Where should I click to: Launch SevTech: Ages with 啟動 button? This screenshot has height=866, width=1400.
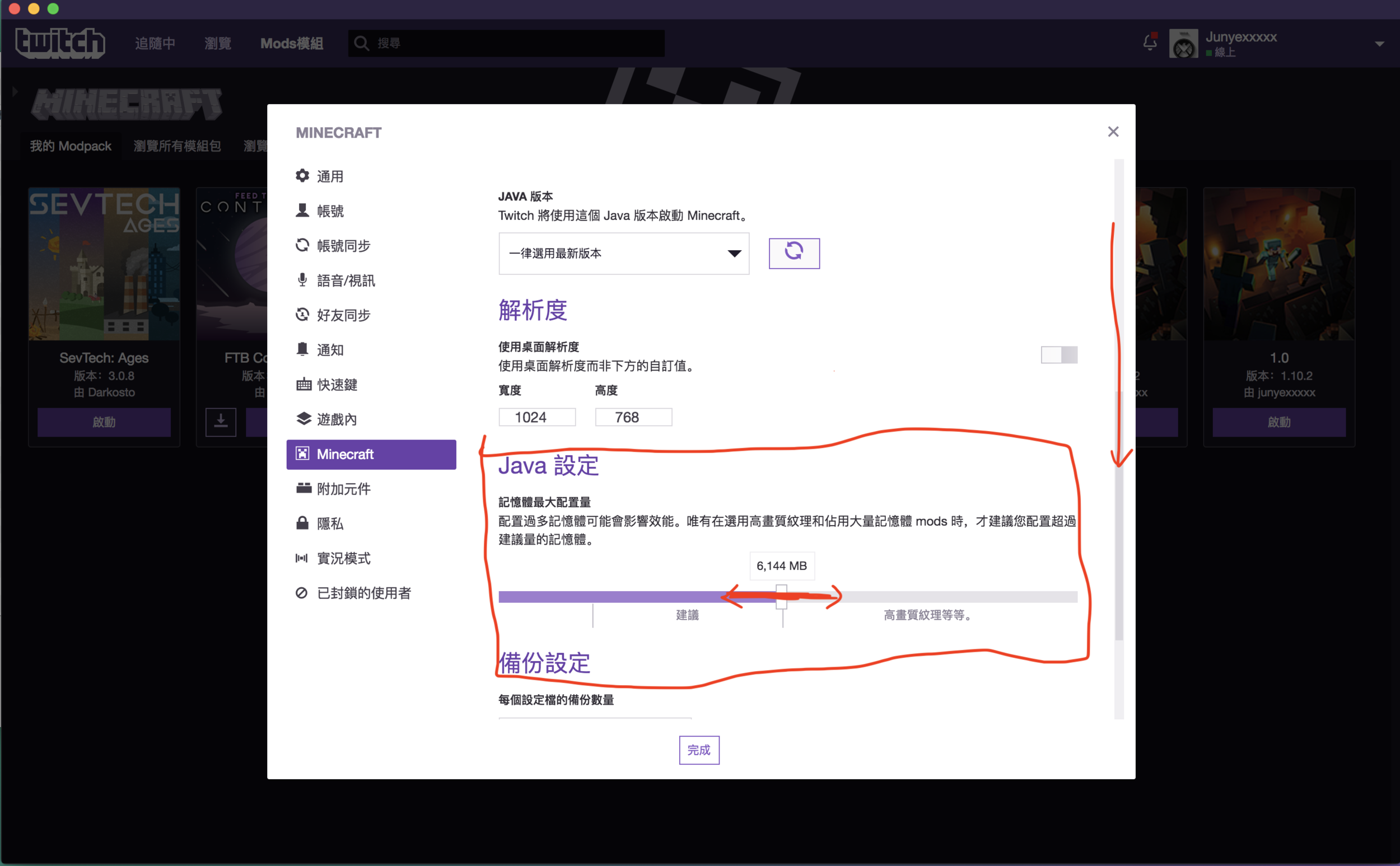(x=104, y=422)
